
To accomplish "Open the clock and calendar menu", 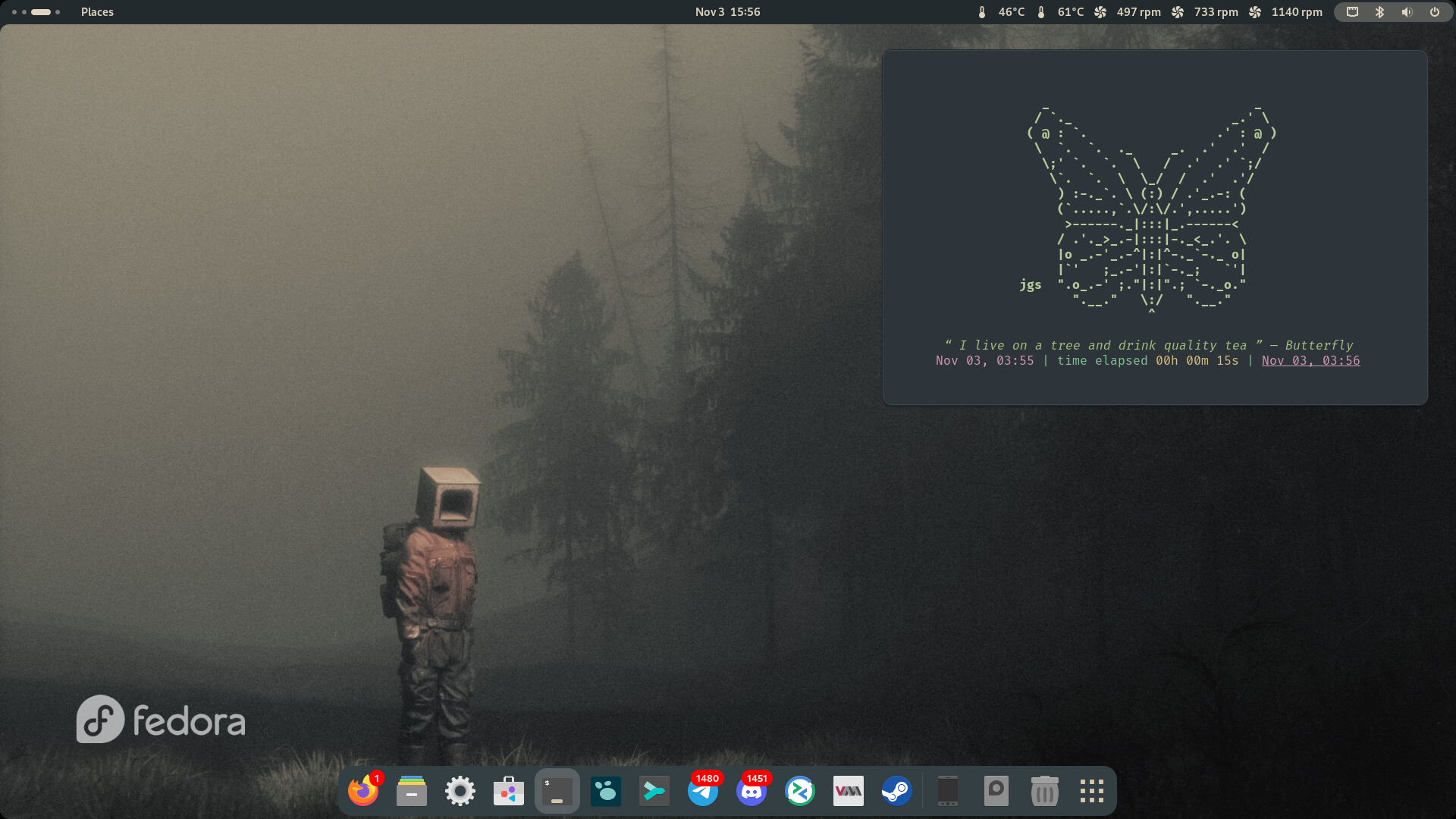I will [727, 12].
